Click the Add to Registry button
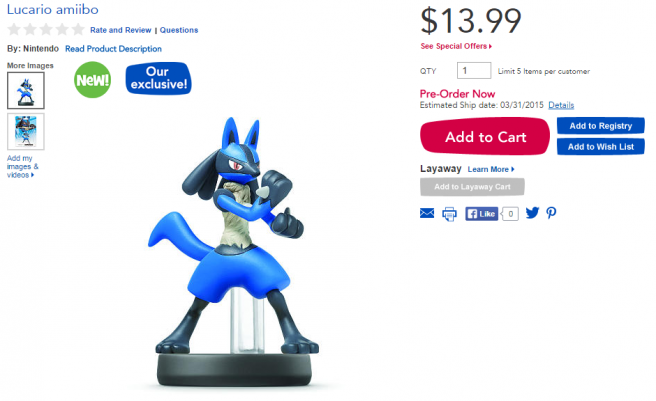This screenshot has width=656, height=401. tap(600, 126)
